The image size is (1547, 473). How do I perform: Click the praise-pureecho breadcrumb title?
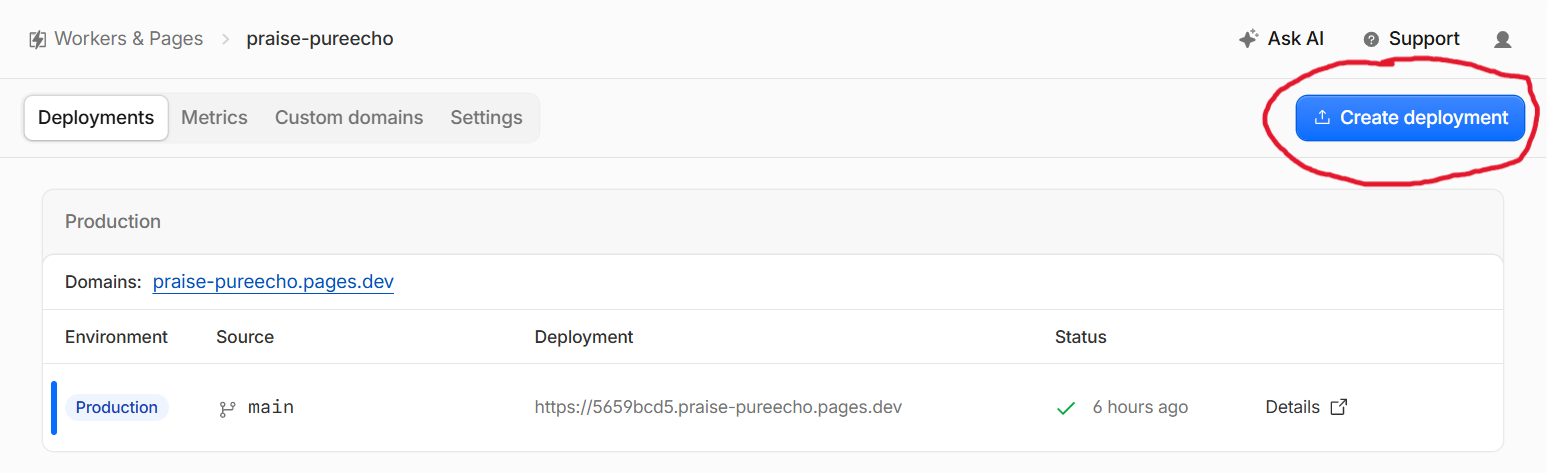(x=320, y=39)
